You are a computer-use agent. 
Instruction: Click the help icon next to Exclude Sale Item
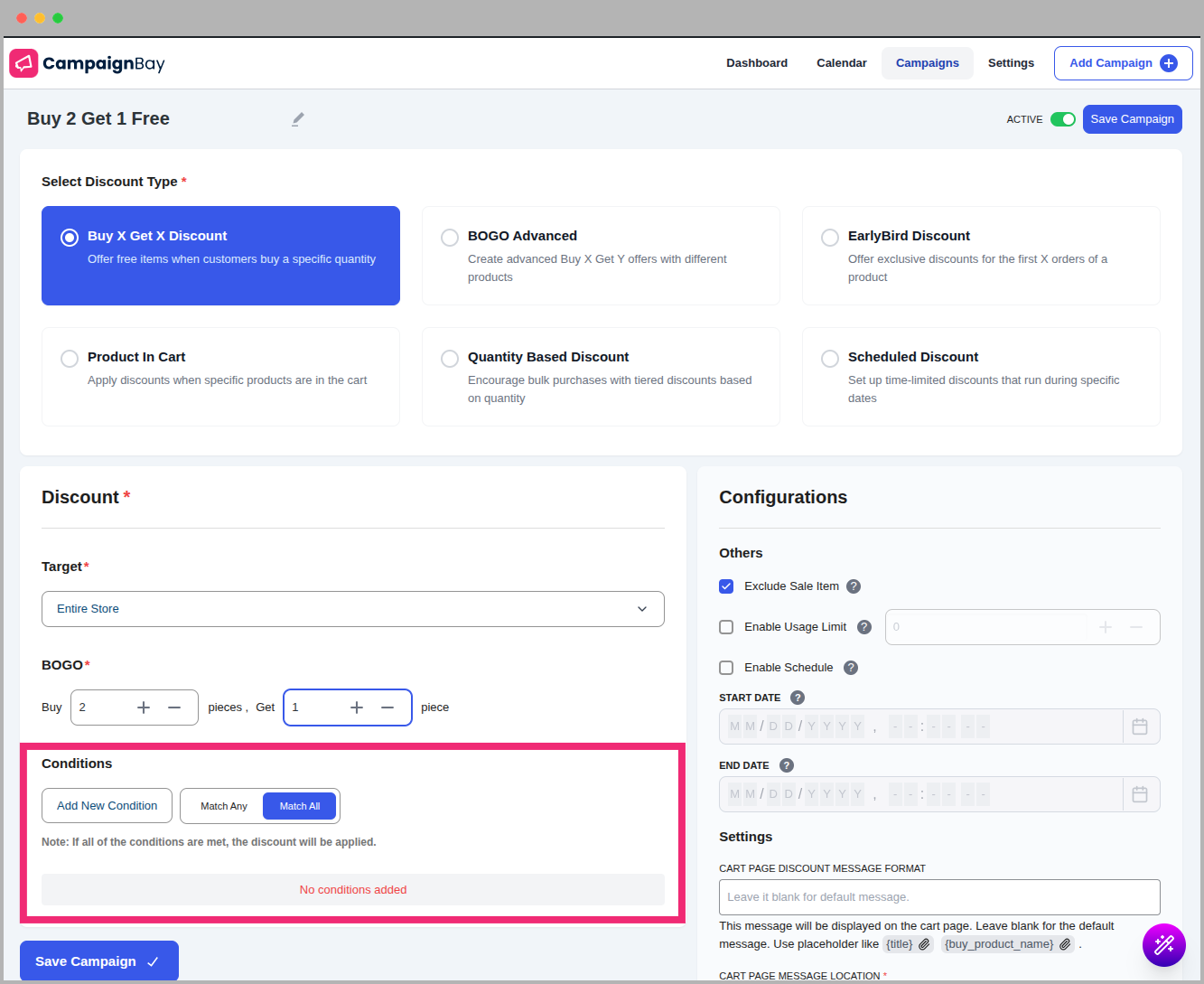pos(853,586)
